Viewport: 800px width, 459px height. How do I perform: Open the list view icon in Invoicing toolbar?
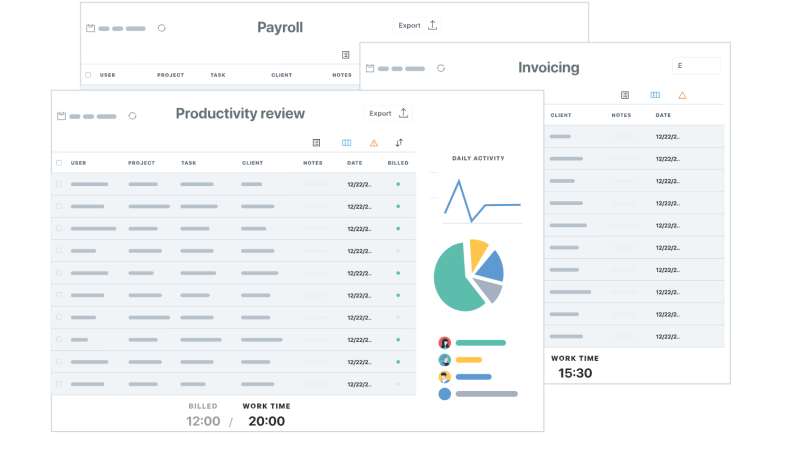click(x=625, y=95)
